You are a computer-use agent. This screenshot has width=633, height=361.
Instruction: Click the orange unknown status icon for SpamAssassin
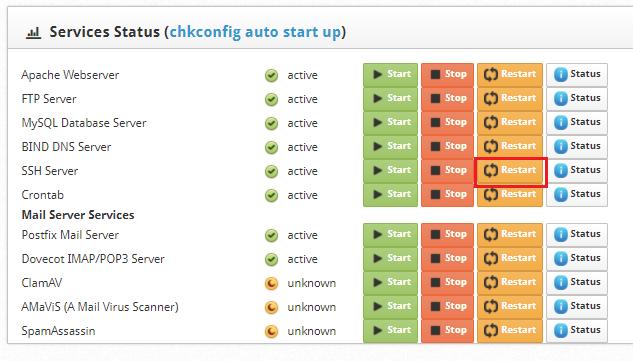click(271, 332)
